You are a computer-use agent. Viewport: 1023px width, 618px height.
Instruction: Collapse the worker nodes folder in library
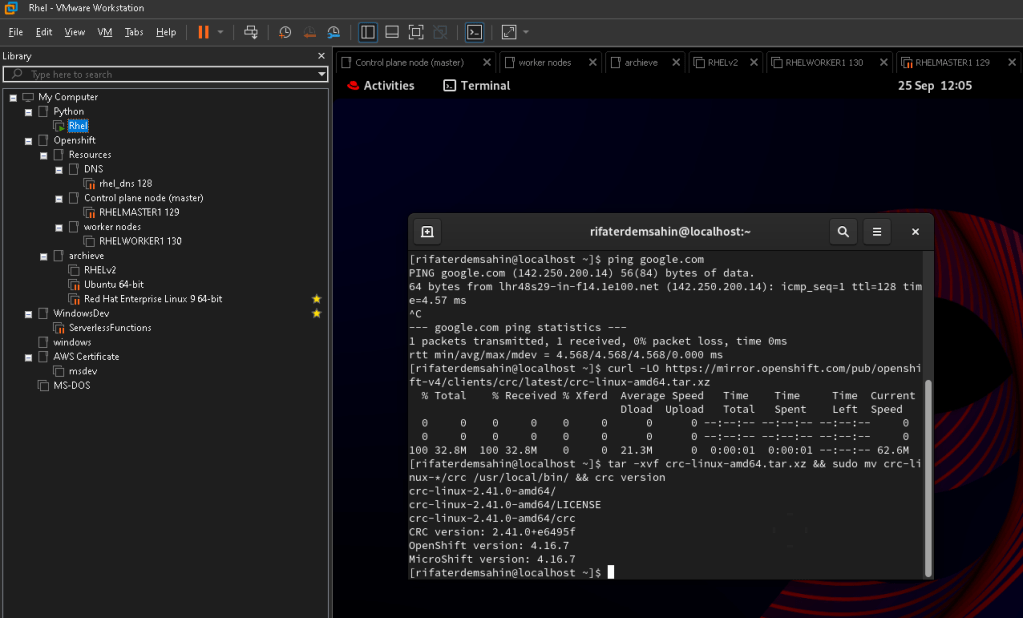tap(59, 227)
